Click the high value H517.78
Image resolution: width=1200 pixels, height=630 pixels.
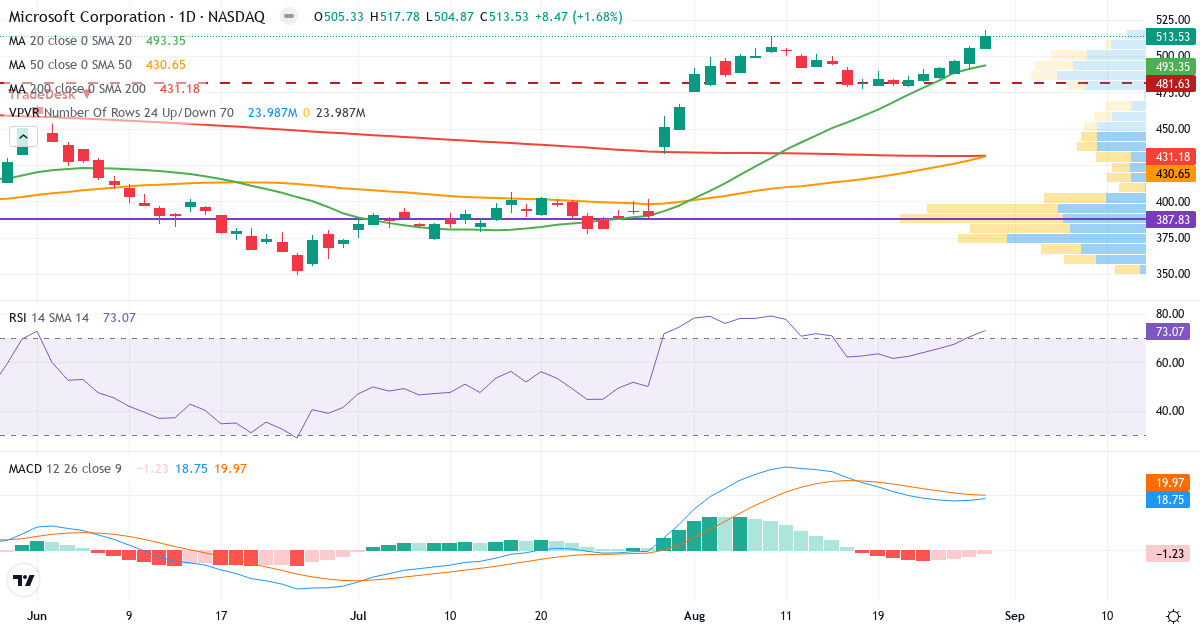click(x=396, y=17)
